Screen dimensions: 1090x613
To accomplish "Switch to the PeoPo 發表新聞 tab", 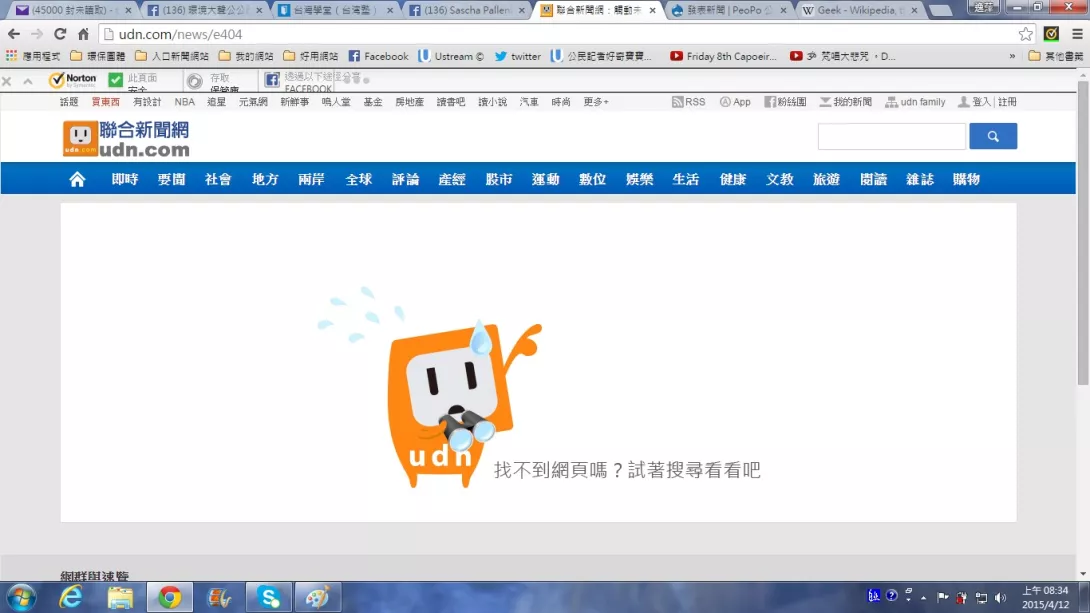I will point(729,10).
